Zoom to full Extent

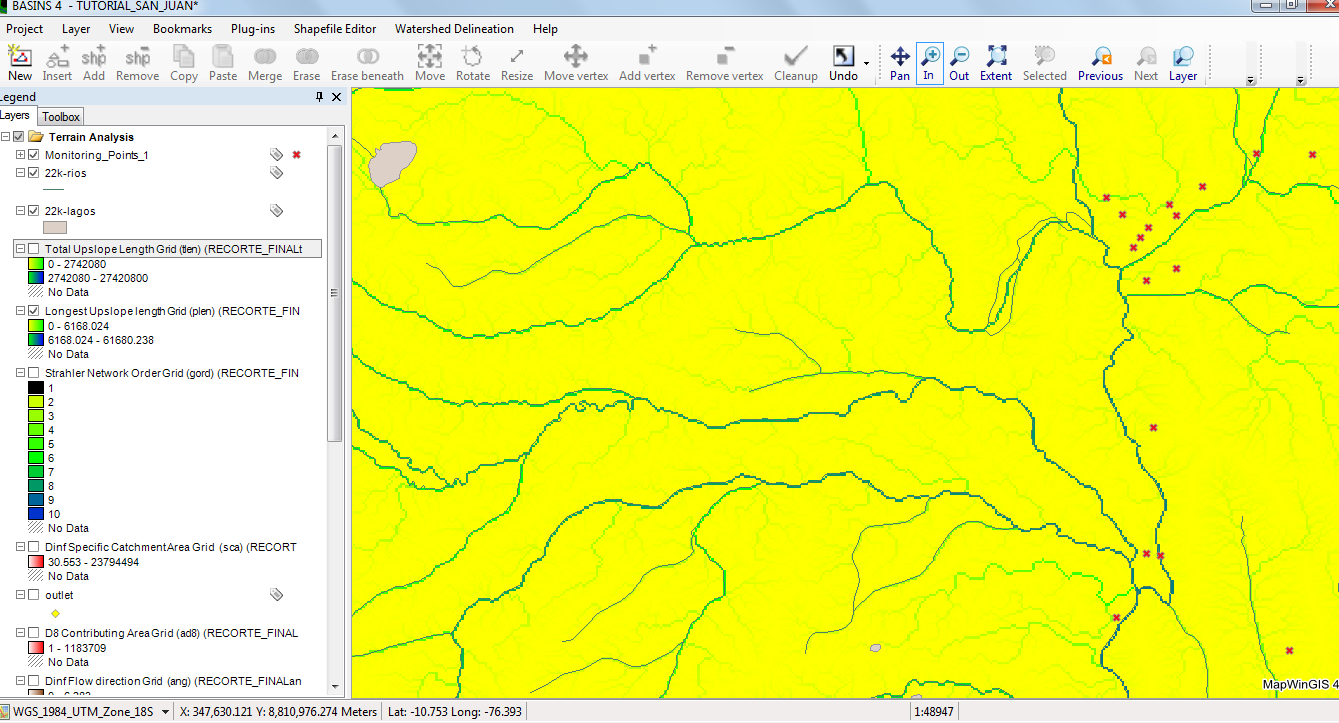click(996, 63)
